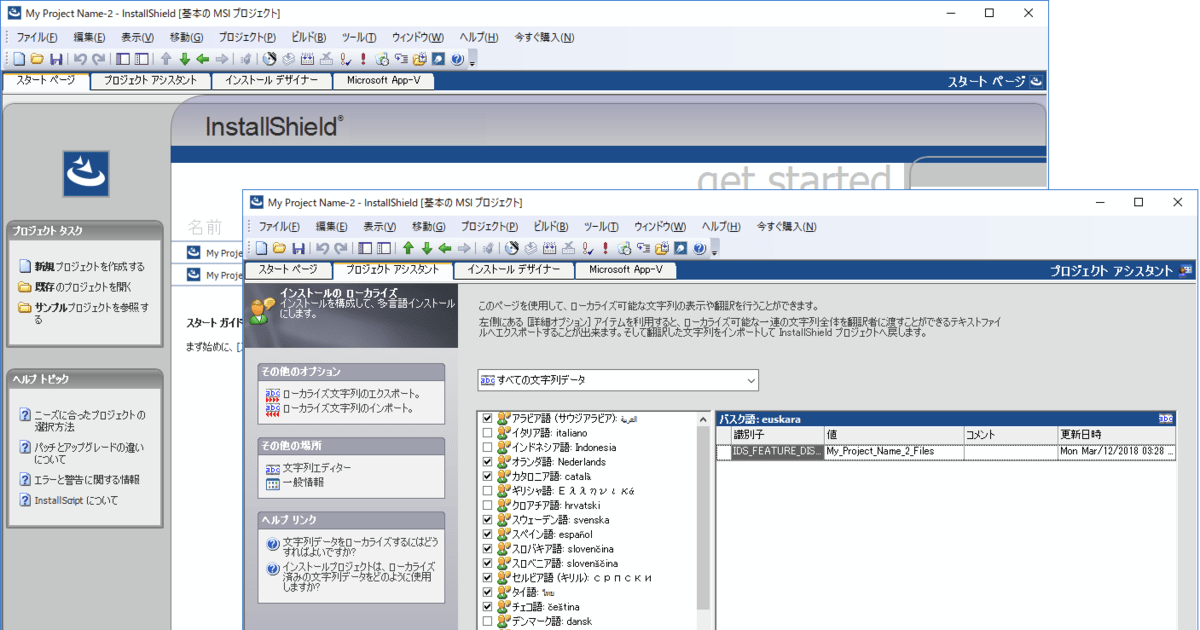Screen dimensions: 1200x630
Task: Open the すべての文字列データ dropdown
Action: (x=752, y=380)
